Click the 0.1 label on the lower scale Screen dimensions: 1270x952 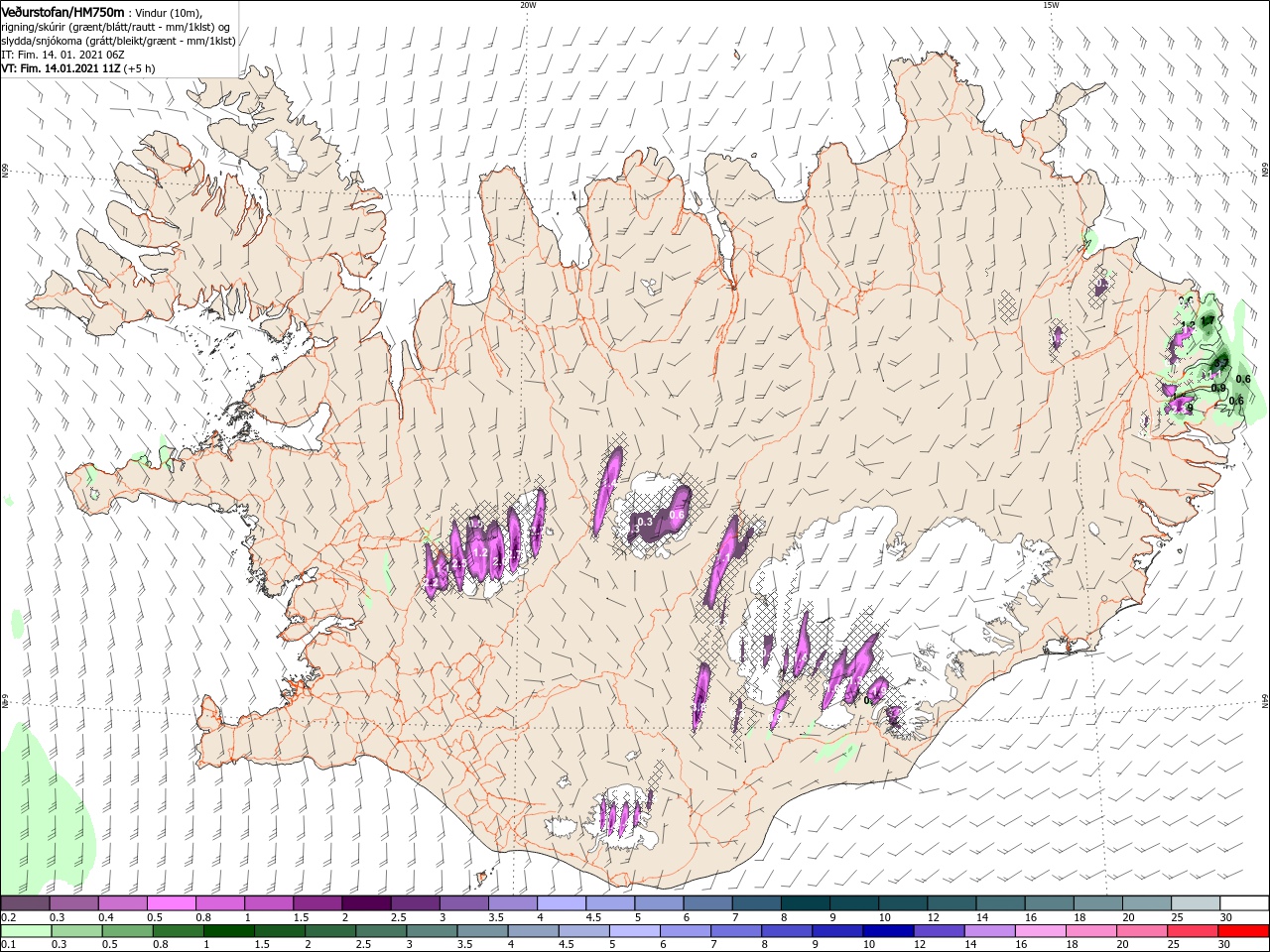point(7,945)
